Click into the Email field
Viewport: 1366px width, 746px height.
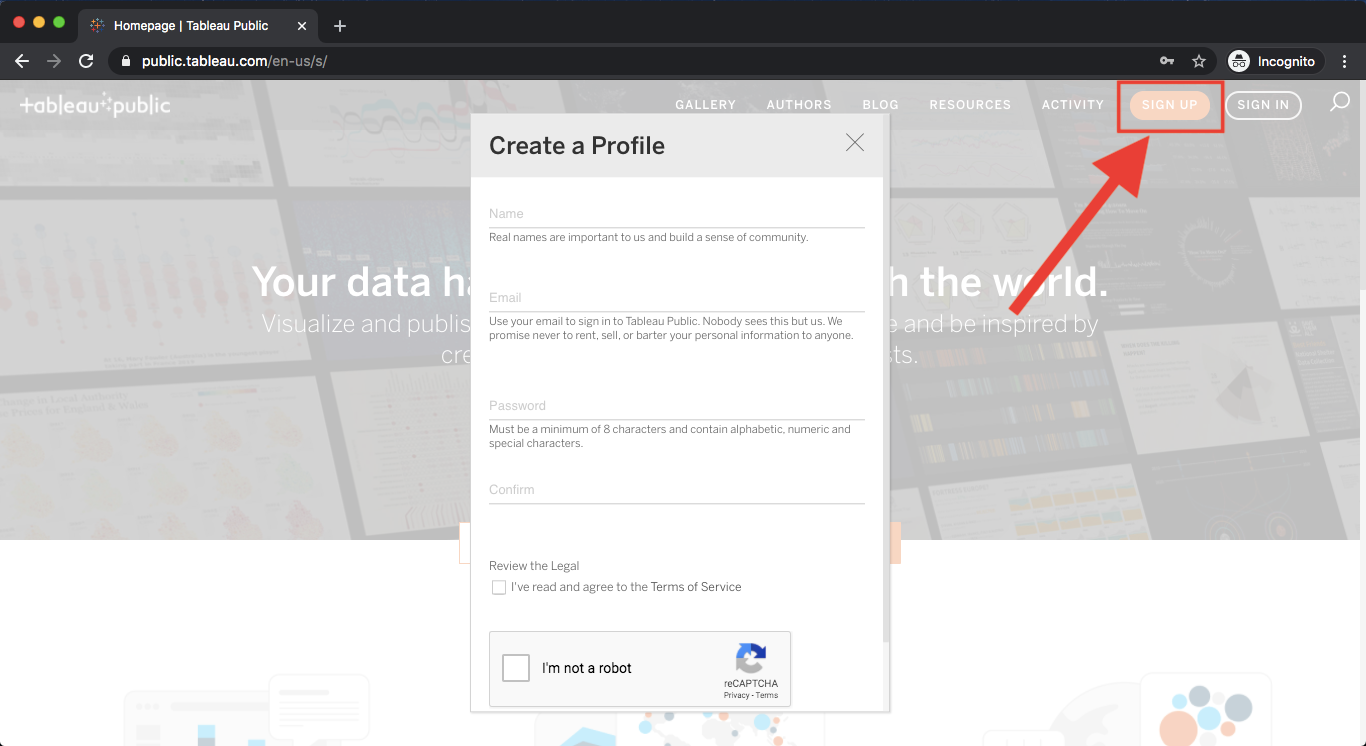677,298
